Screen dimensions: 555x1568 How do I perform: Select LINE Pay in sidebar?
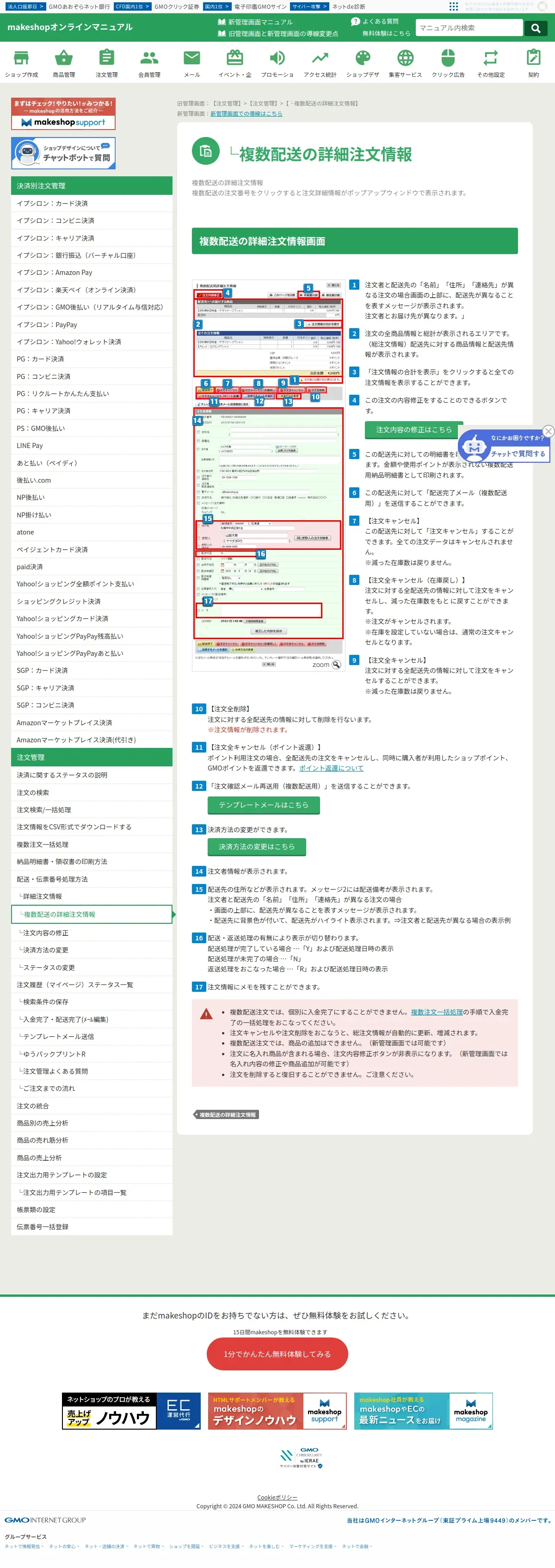[x=91, y=446]
